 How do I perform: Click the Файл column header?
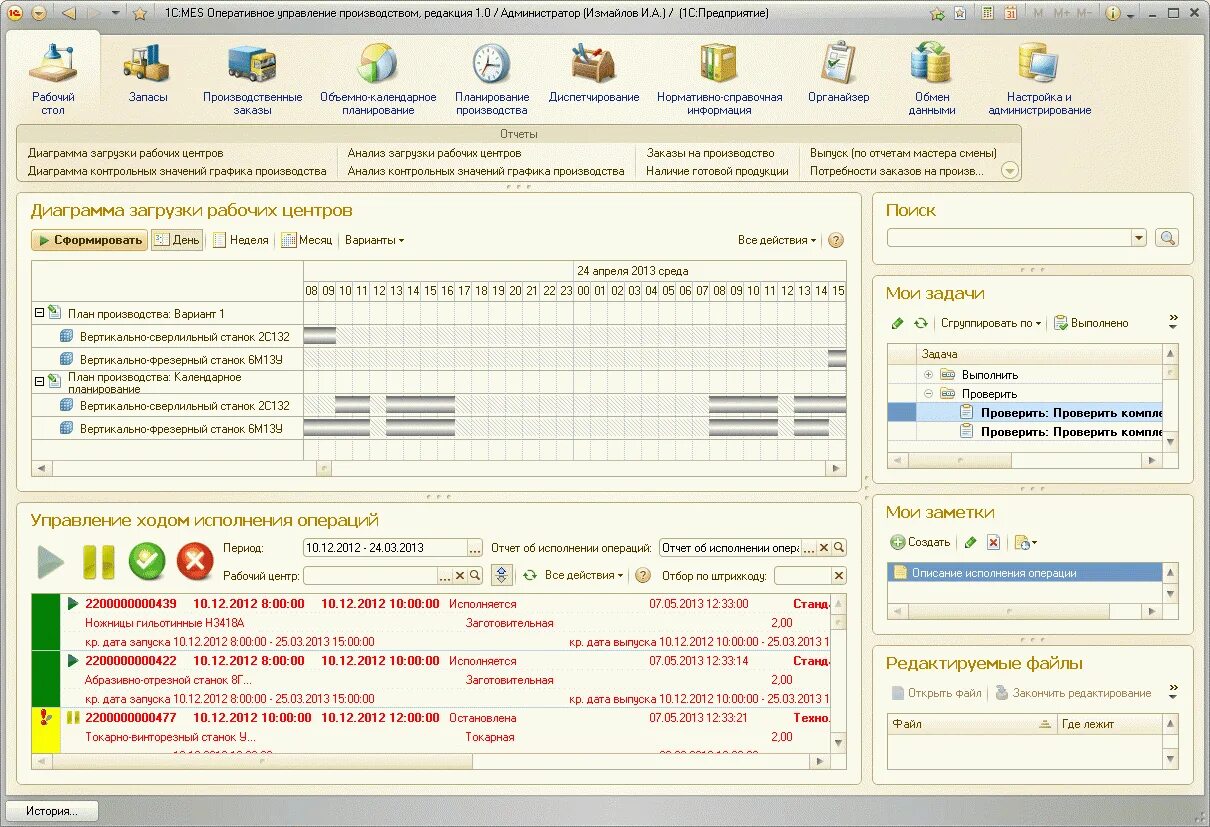972,724
